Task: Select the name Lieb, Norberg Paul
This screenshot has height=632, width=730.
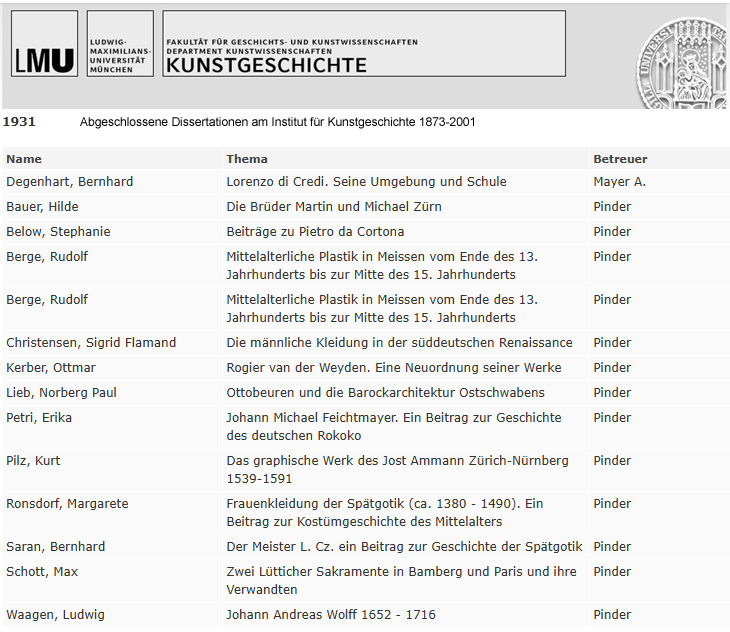Action: [x=61, y=393]
